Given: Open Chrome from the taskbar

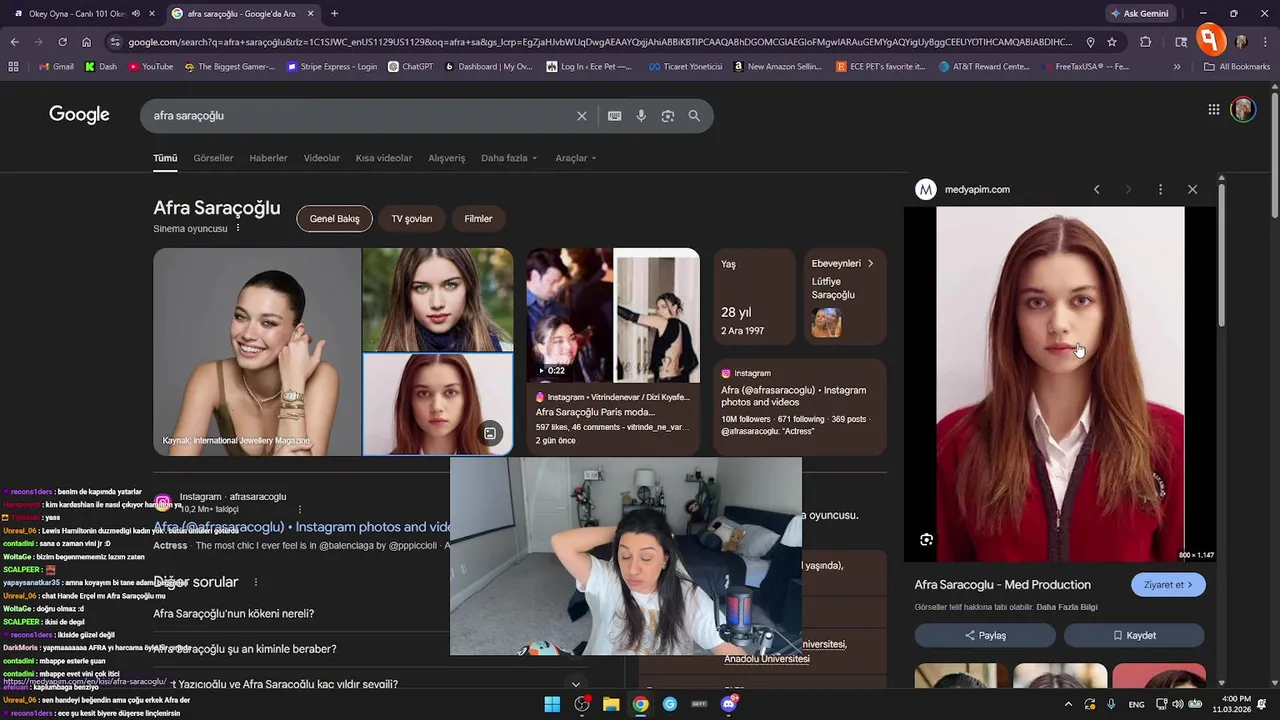Looking at the screenshot, I should 640,704.
